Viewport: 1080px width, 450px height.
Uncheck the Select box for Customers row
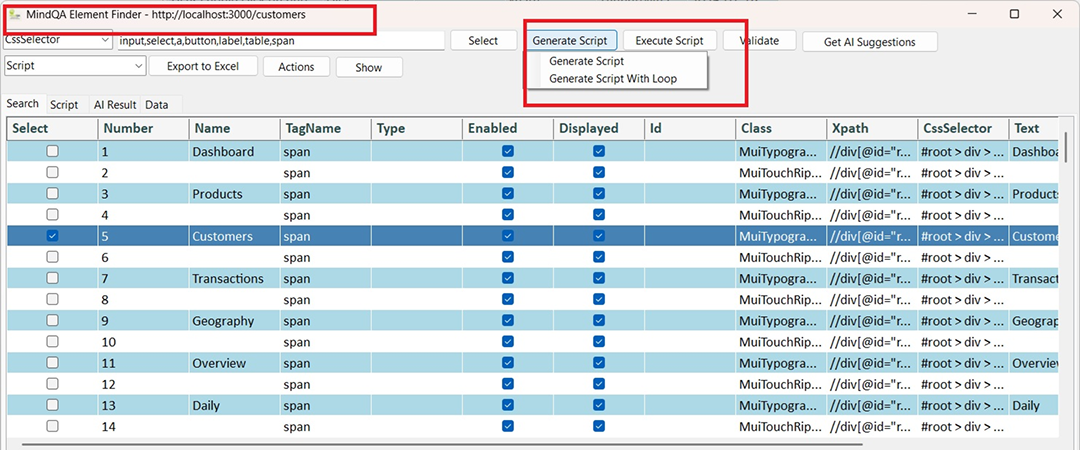click(52, 236)
